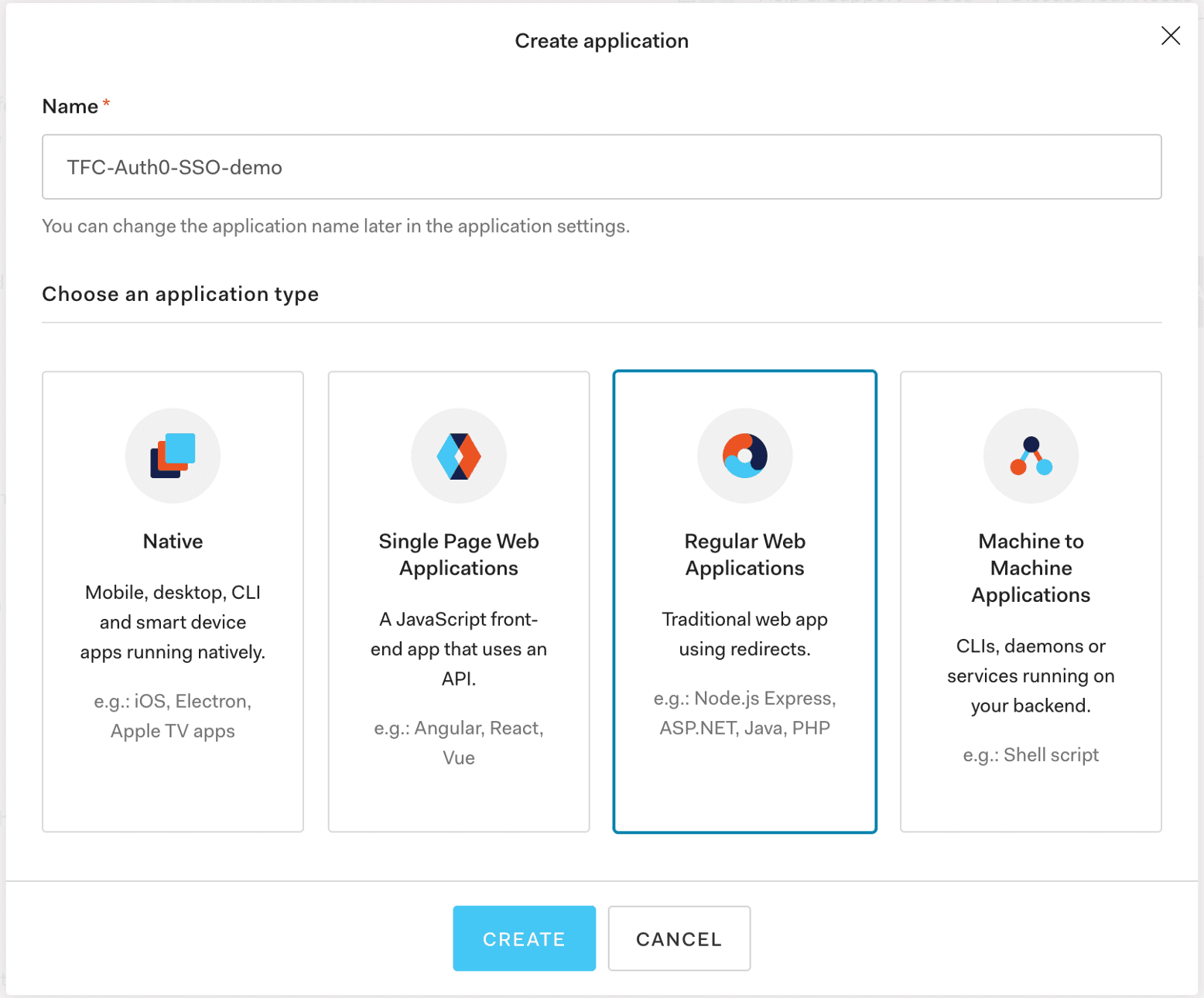Click 'Mobile, desktop, CLI and smart device' description

click(x=173, y=622)
